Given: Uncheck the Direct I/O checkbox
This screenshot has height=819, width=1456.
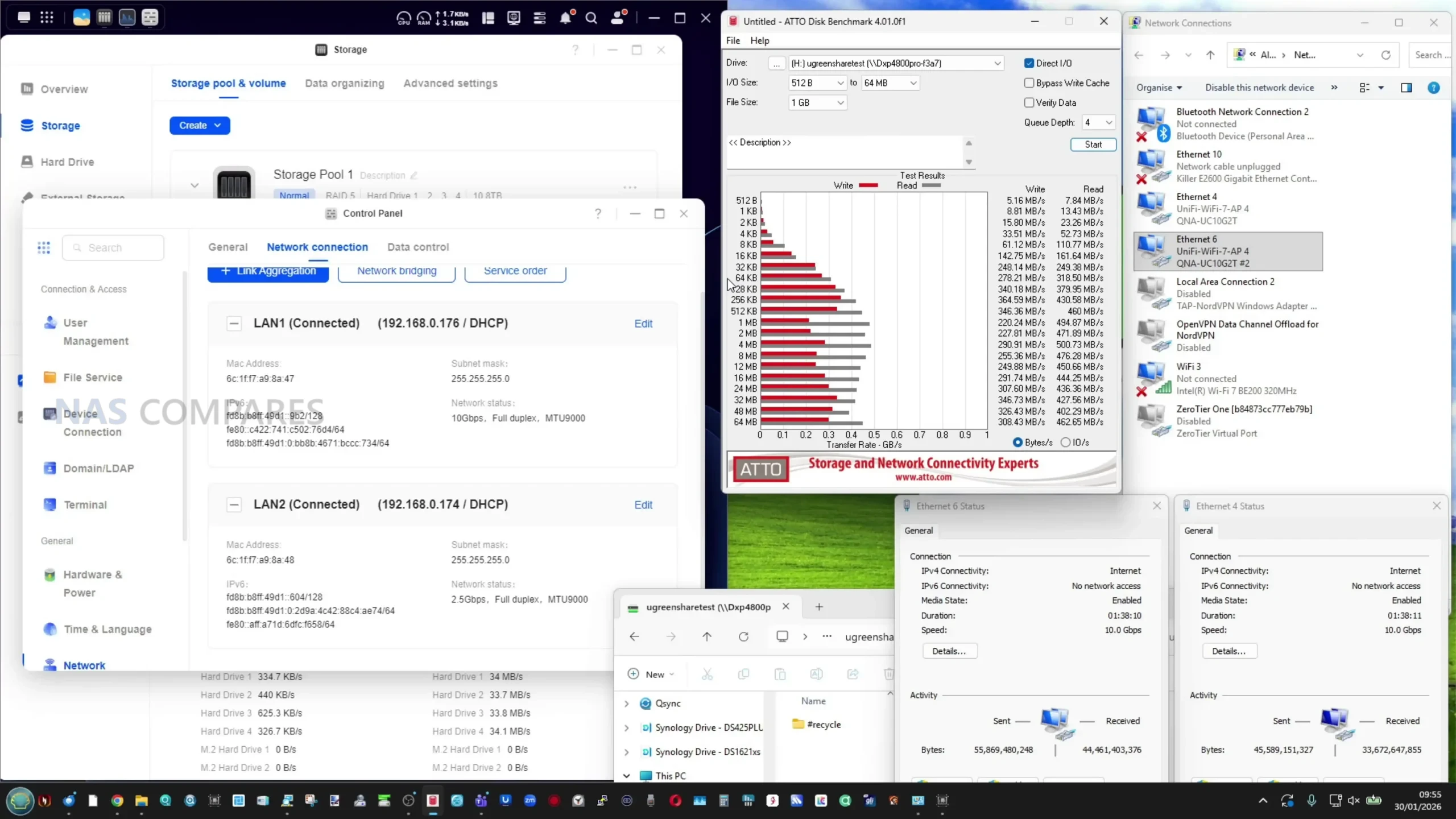Looking at the screenshot, I should coord(1029,63).
